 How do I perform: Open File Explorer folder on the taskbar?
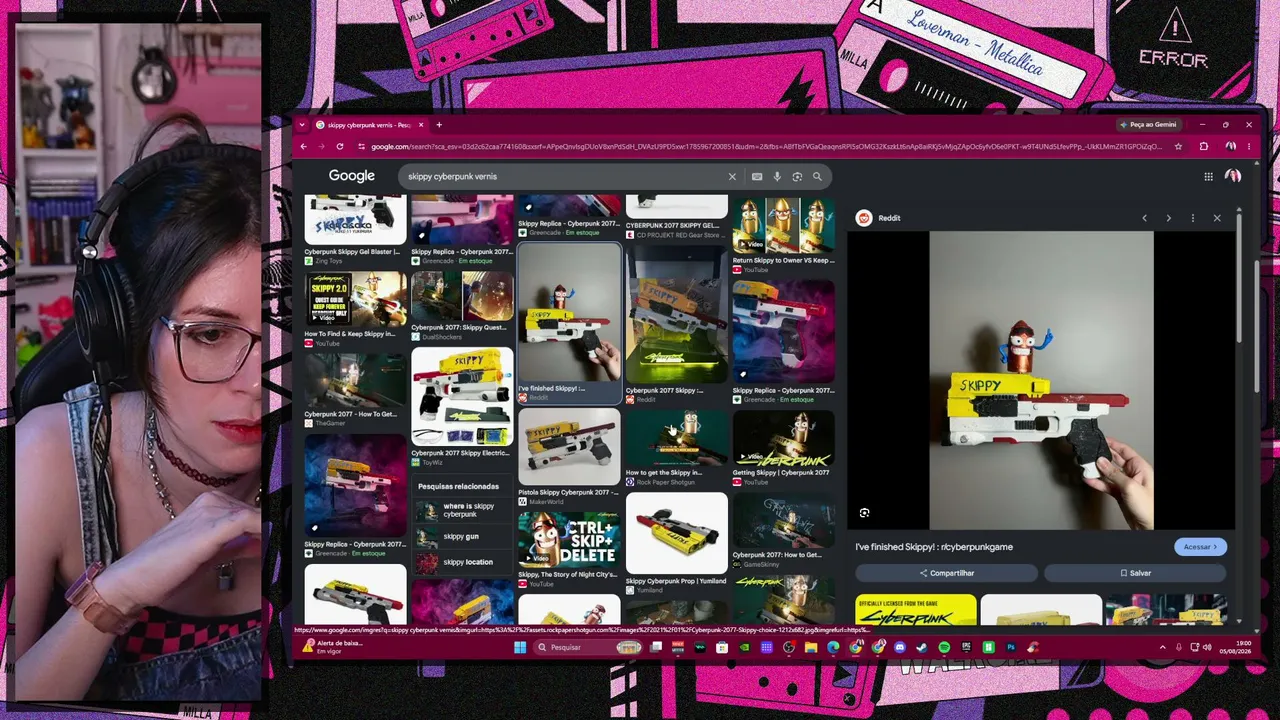pyautogui.click(x=811, y=647)
